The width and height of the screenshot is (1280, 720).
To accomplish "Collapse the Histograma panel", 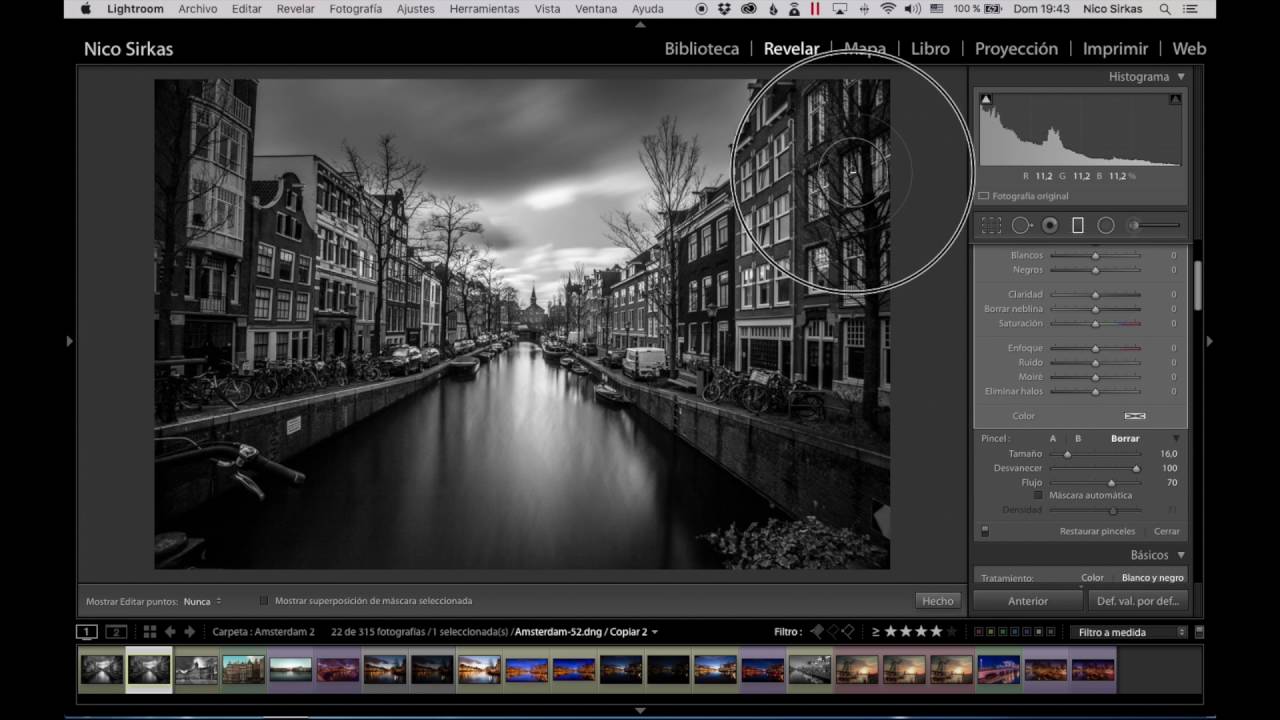I will 1181,77.
